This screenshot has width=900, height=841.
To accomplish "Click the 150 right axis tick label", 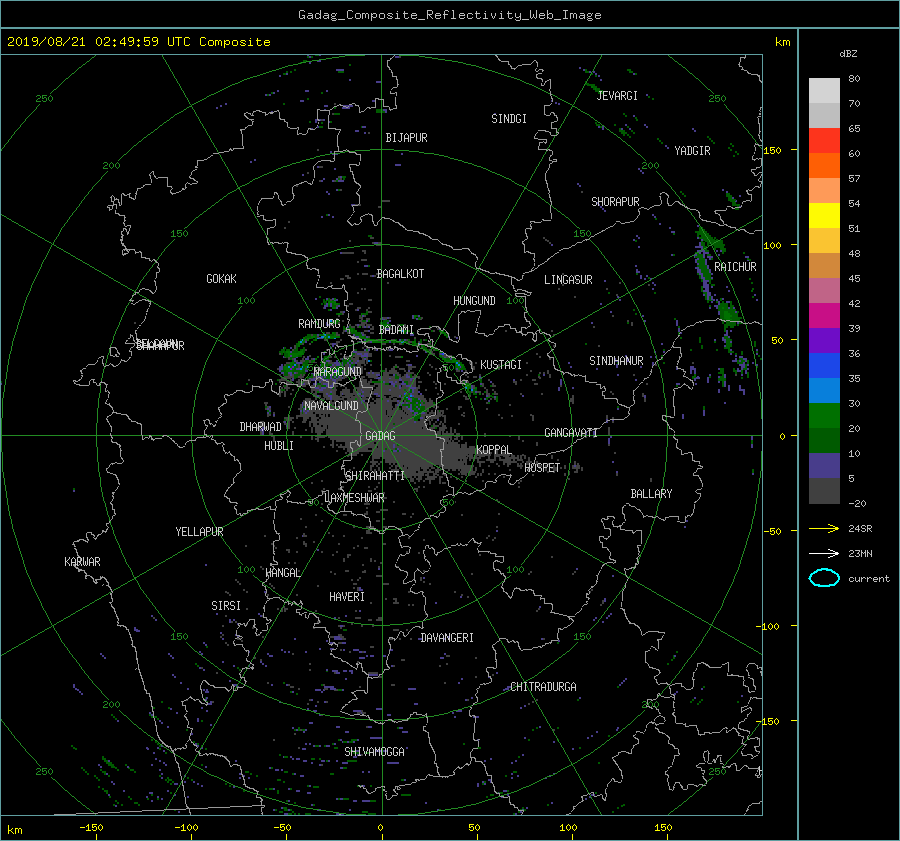I will [x=772, y=150].
